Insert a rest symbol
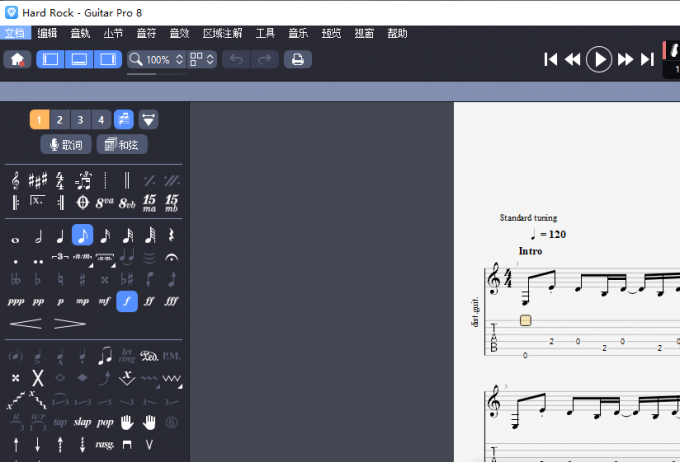The width and height of the screenshot is (680, 462). click(171, 236)
